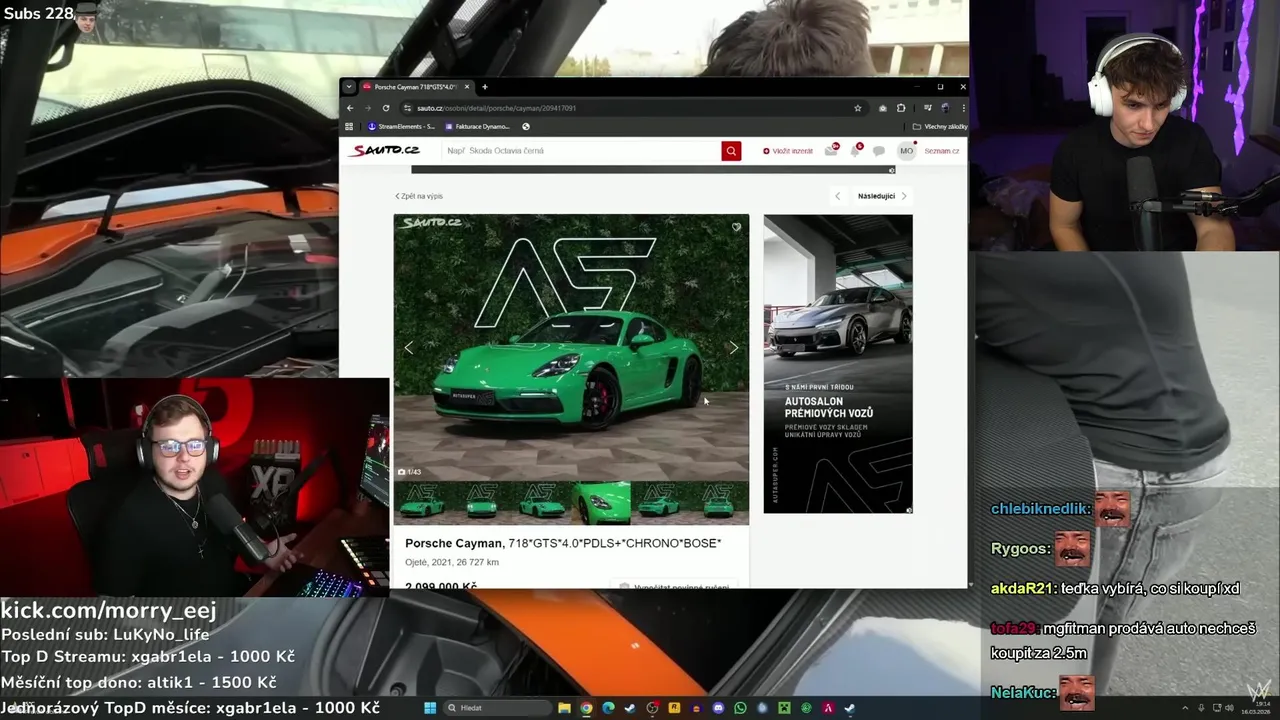Open the clock and date in taskbar
The width and height of the screenshot is (1280, 720).
click(x=1258, y=708)
